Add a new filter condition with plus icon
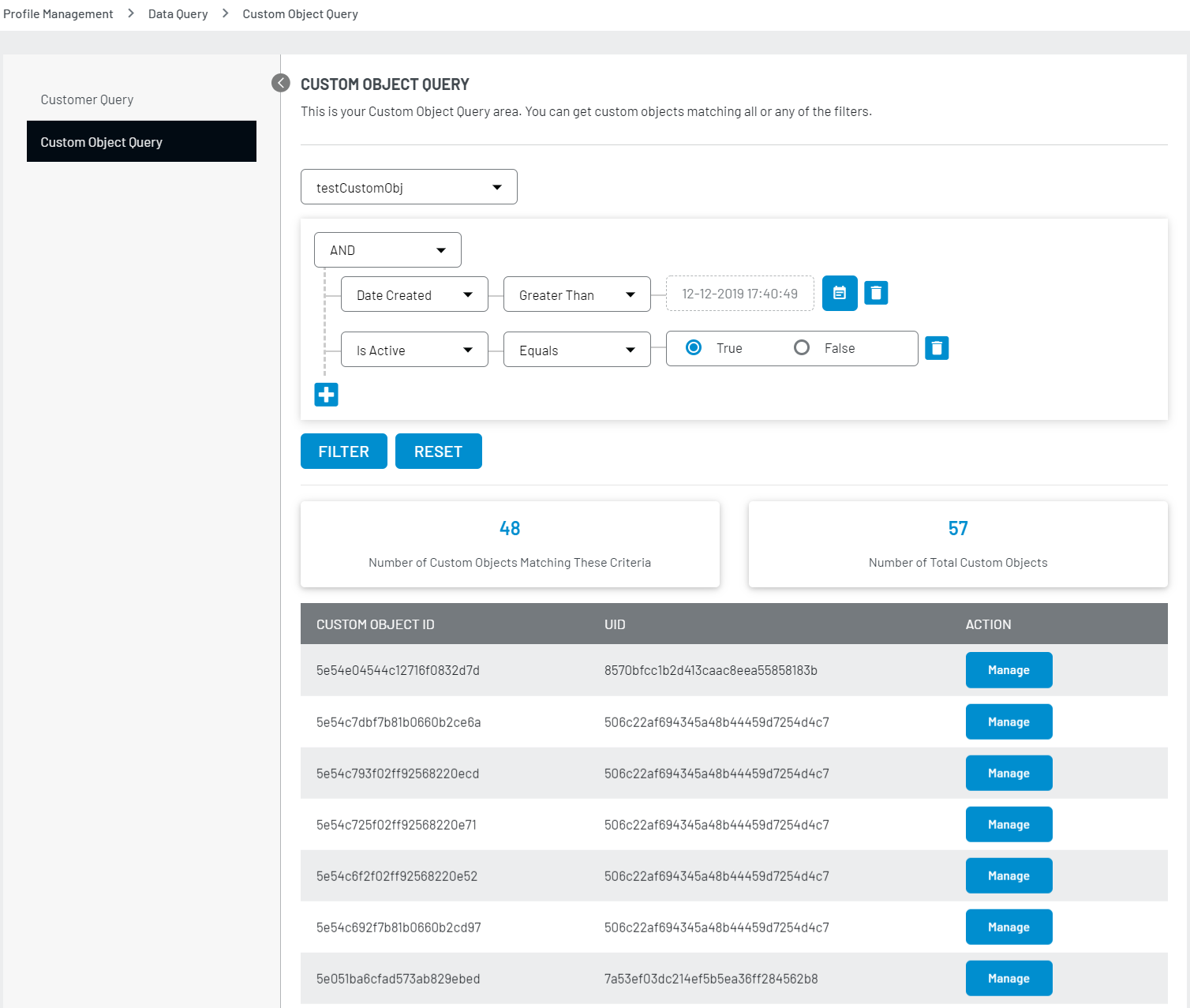Image resolution: width=1190 pixels, height=1008 pixels. click(x=326, y=395)
